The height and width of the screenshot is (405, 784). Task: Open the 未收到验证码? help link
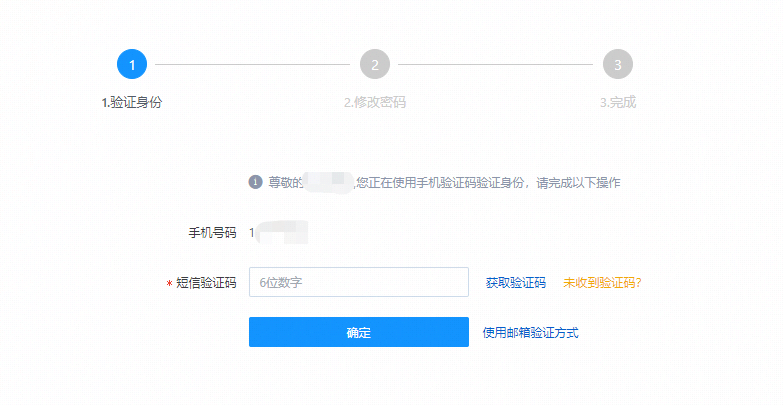click(x=602, y=282)
